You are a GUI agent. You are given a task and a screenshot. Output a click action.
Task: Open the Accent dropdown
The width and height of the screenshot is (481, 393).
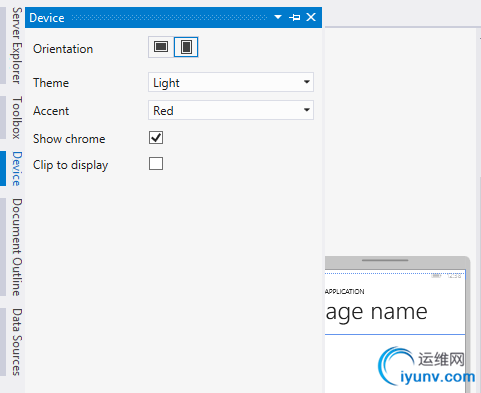tap(231, 110)
